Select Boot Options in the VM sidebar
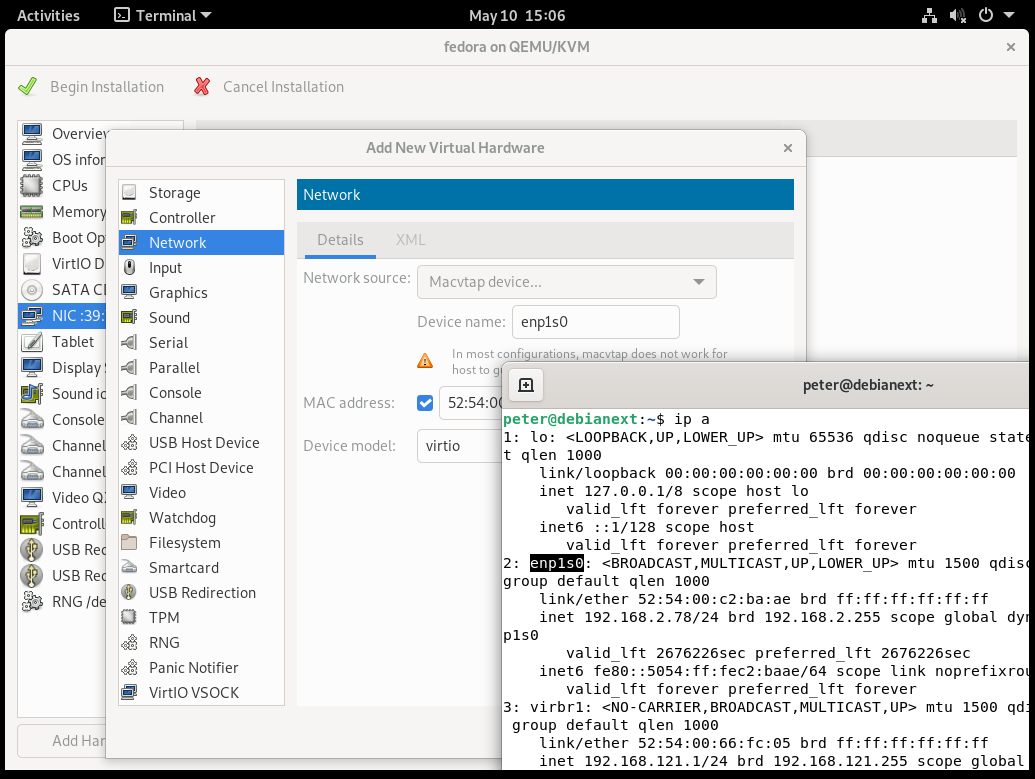This screenshot has height=779, width=1035. click(63, 238)
